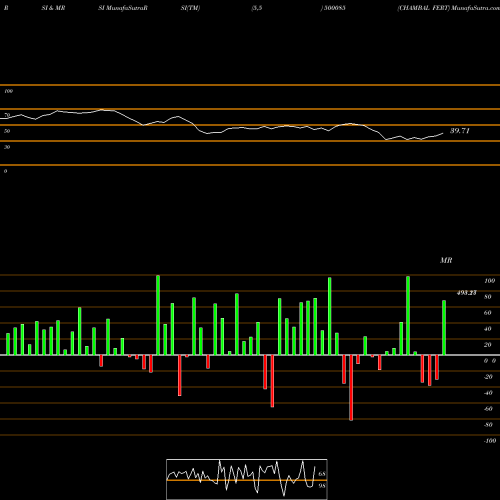500x500 pixels.
Task: Click the -80 label on MR axis
Action: tap(488, 425)
